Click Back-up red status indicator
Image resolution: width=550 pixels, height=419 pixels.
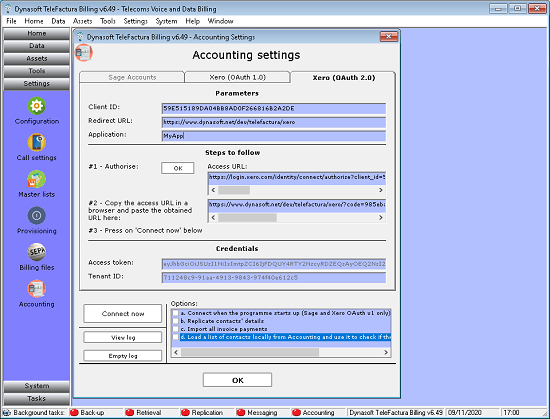(x=74, y=413)
